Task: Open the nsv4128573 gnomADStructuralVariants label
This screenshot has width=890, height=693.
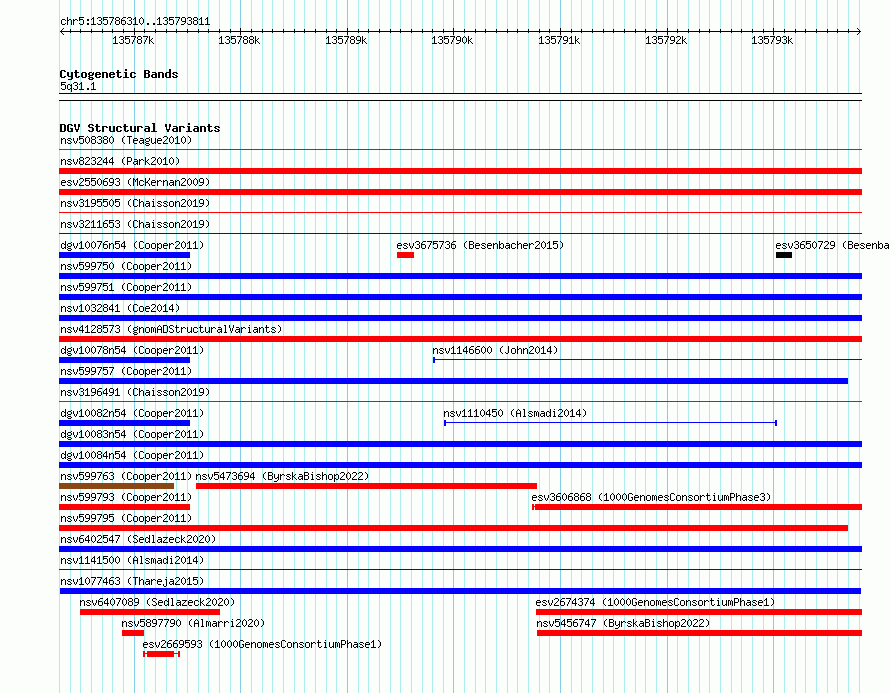Action: tap(171, 329)
